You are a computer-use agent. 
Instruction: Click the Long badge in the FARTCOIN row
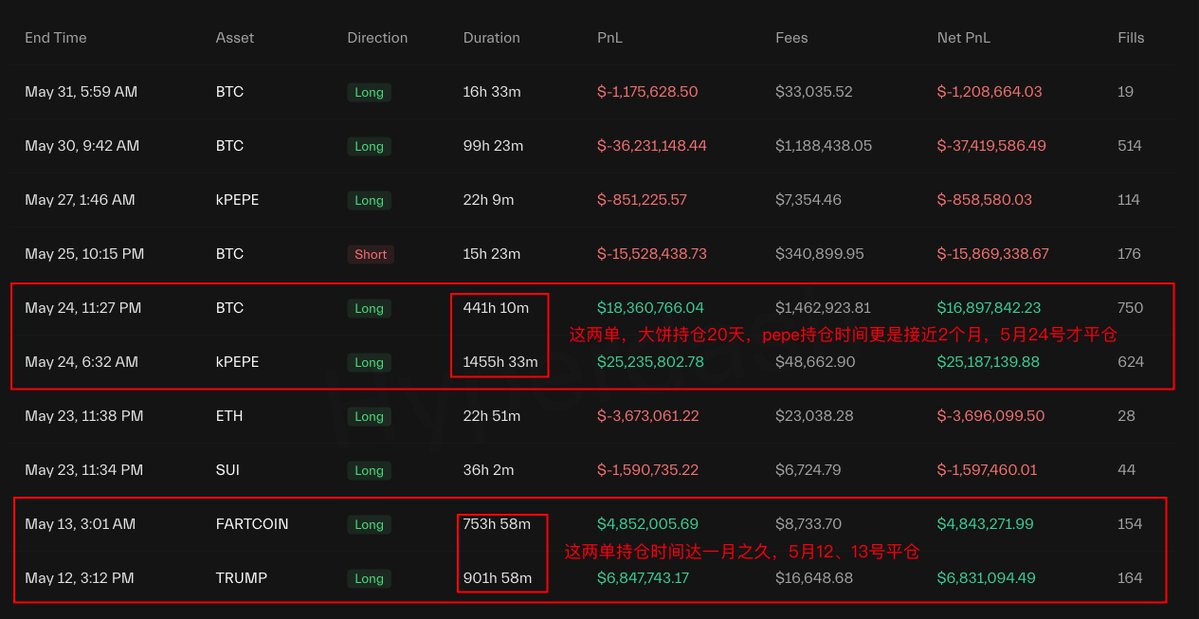tap(369, 525)
